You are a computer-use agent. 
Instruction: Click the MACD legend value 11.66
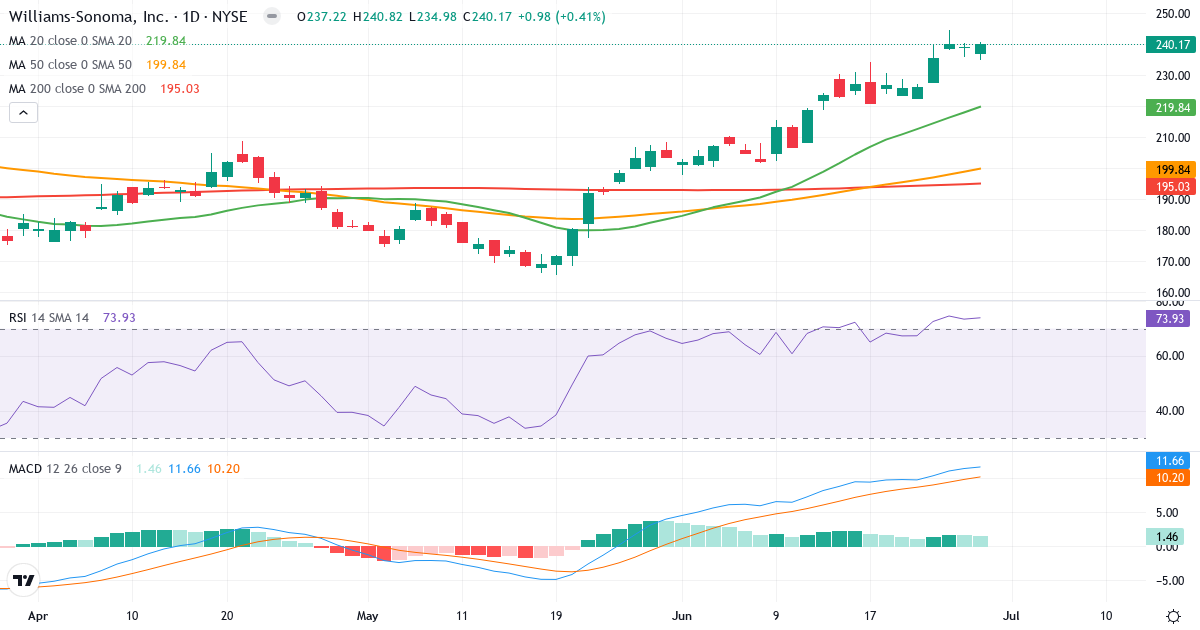(x=184, y=468)
